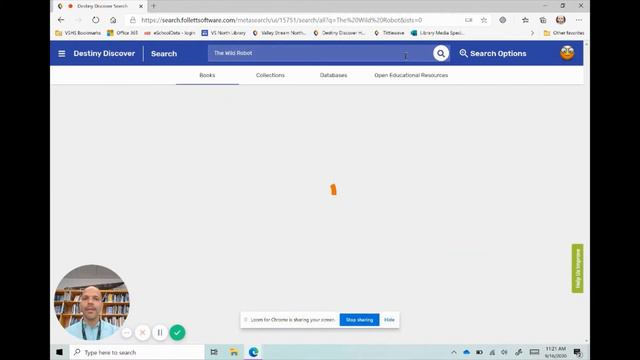The width and height of the screenshot is (640, 360).
Task: Go back with browser back arrow
Action: [x=61, y=20]
